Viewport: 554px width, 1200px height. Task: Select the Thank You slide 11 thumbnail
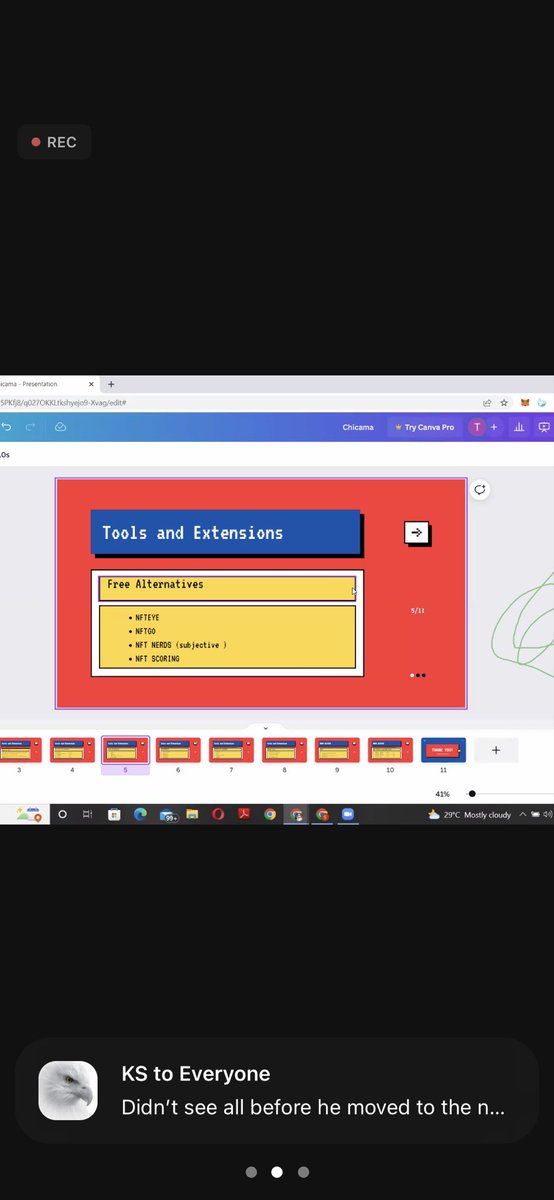(443, 750)
